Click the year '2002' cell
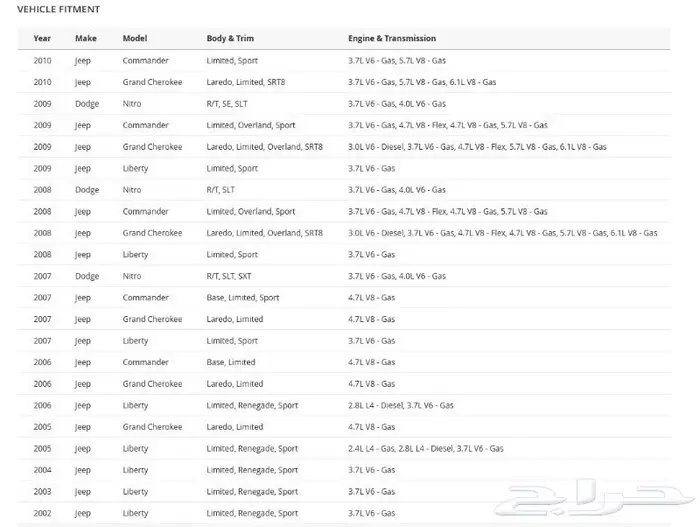Image resolution: width=700 pixels, height=527 pixels. click(x=42, y=513)
